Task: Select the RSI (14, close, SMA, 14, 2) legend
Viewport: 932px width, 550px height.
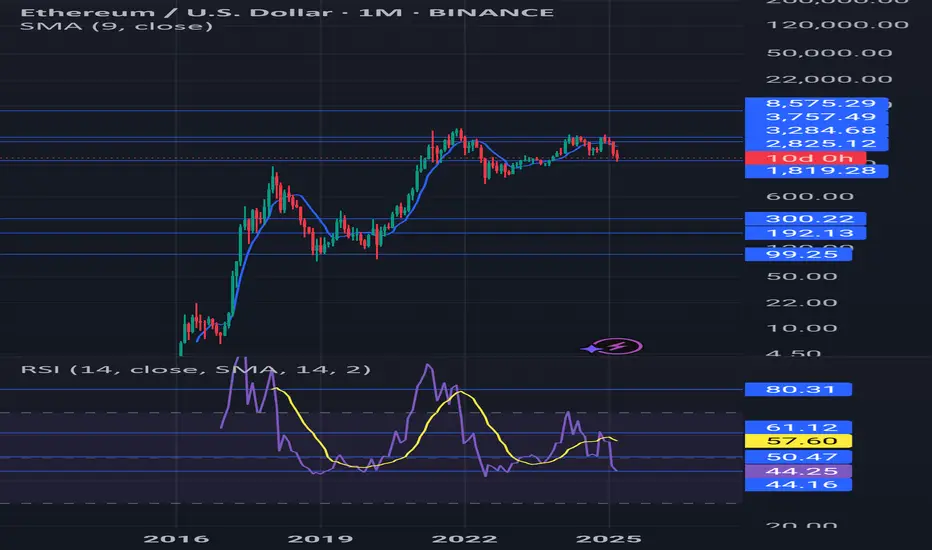Action: tap(196, 369)
